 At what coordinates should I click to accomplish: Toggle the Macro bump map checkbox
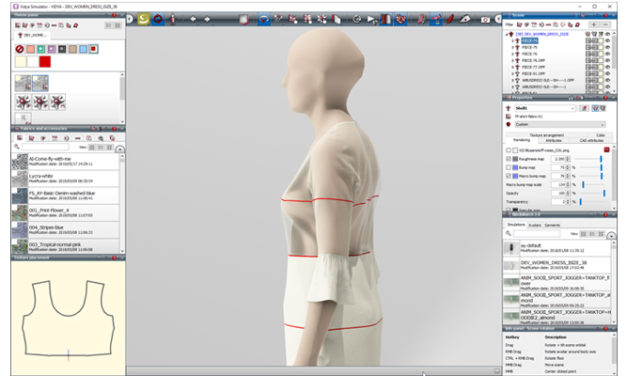(x=508, y=176)
